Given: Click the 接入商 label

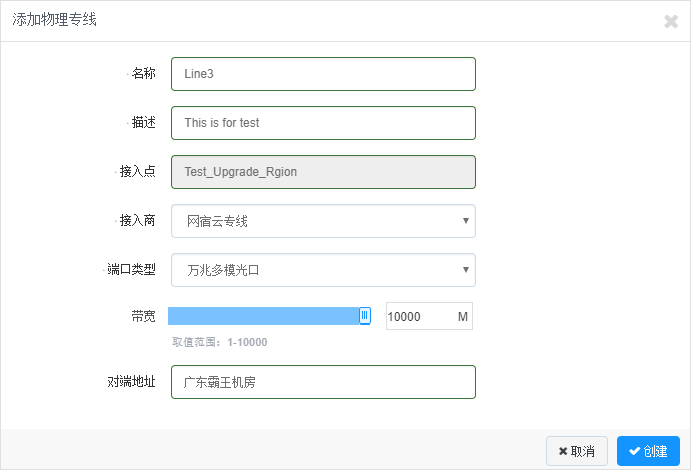Looking at the screenshot, I should pos(137,220).
